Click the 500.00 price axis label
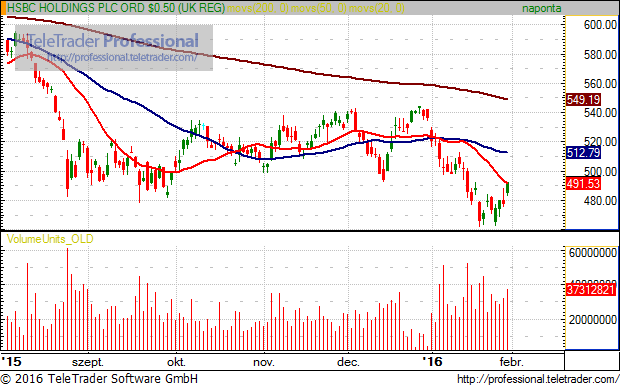This screenshot has height=388, width=620. 600,172
